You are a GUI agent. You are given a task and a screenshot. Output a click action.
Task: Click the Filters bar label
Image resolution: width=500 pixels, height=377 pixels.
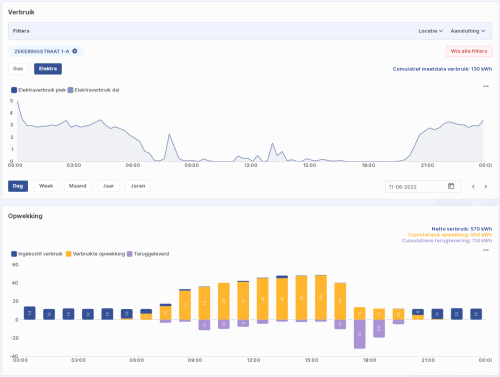click(x=21, y=31)
